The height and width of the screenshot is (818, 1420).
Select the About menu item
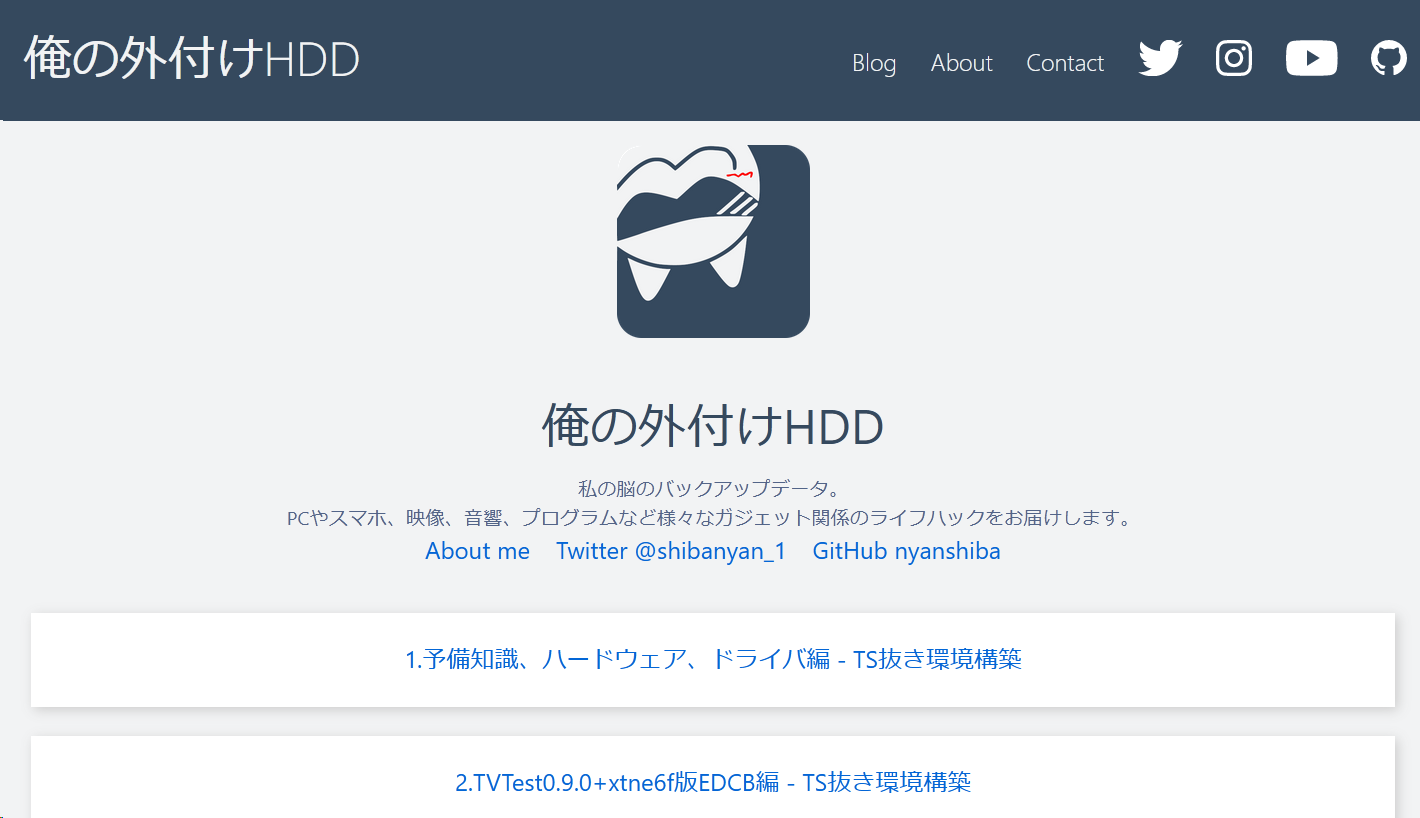(961, 62)
